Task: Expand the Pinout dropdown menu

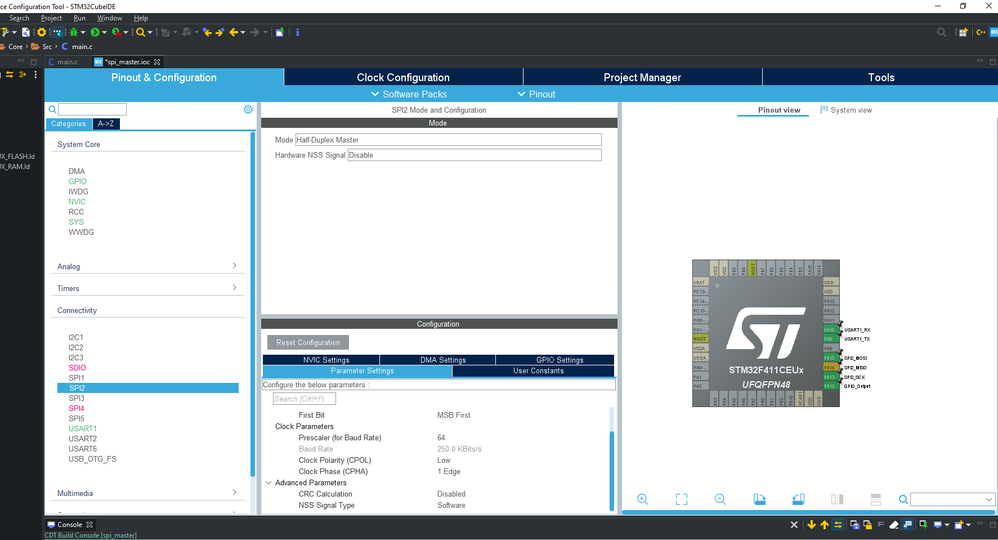Action: [x=536, y=94]
